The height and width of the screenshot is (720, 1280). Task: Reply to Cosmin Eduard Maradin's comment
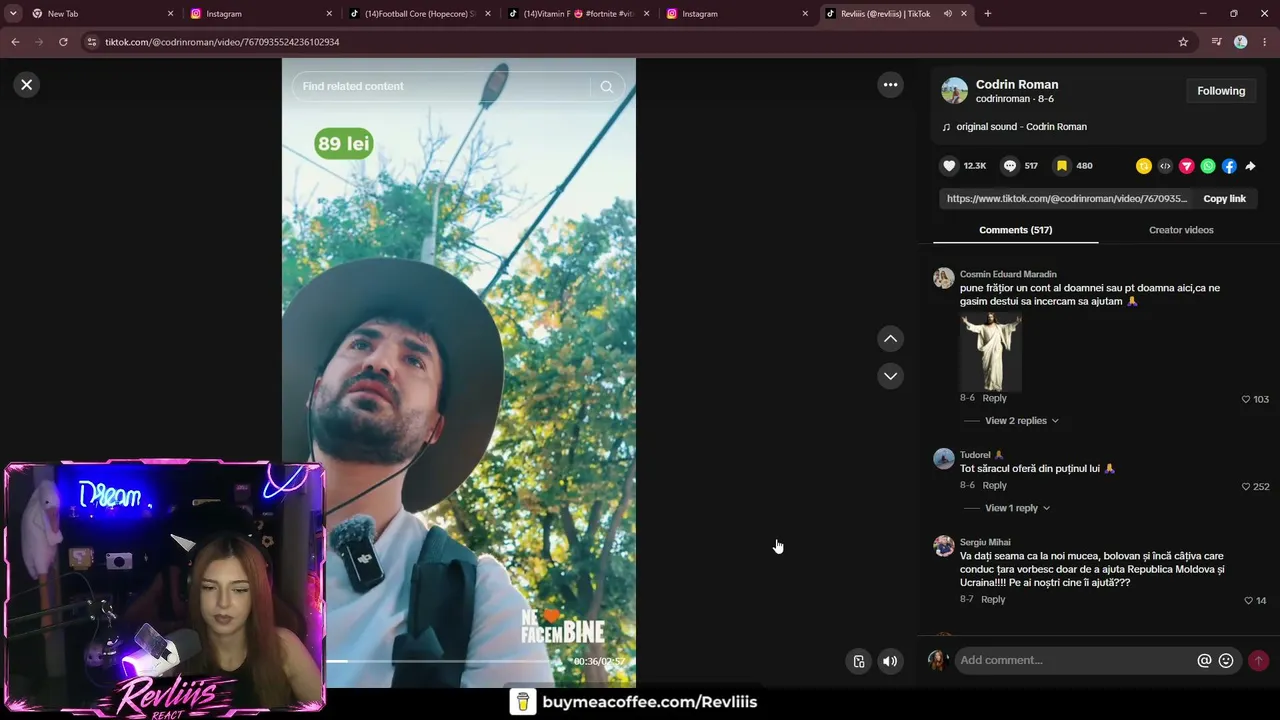[994, 398]
